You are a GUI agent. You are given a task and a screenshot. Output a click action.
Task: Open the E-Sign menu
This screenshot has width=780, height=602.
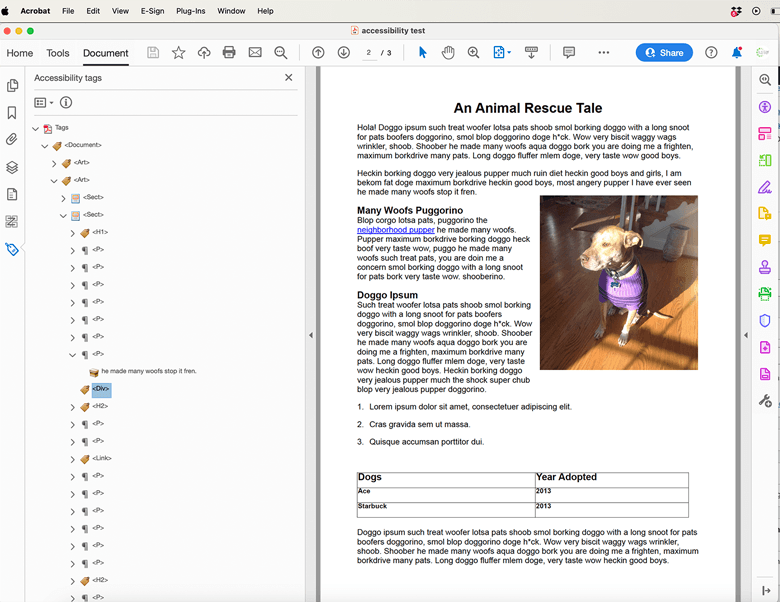pyautogui.click(x=152, y=11)
